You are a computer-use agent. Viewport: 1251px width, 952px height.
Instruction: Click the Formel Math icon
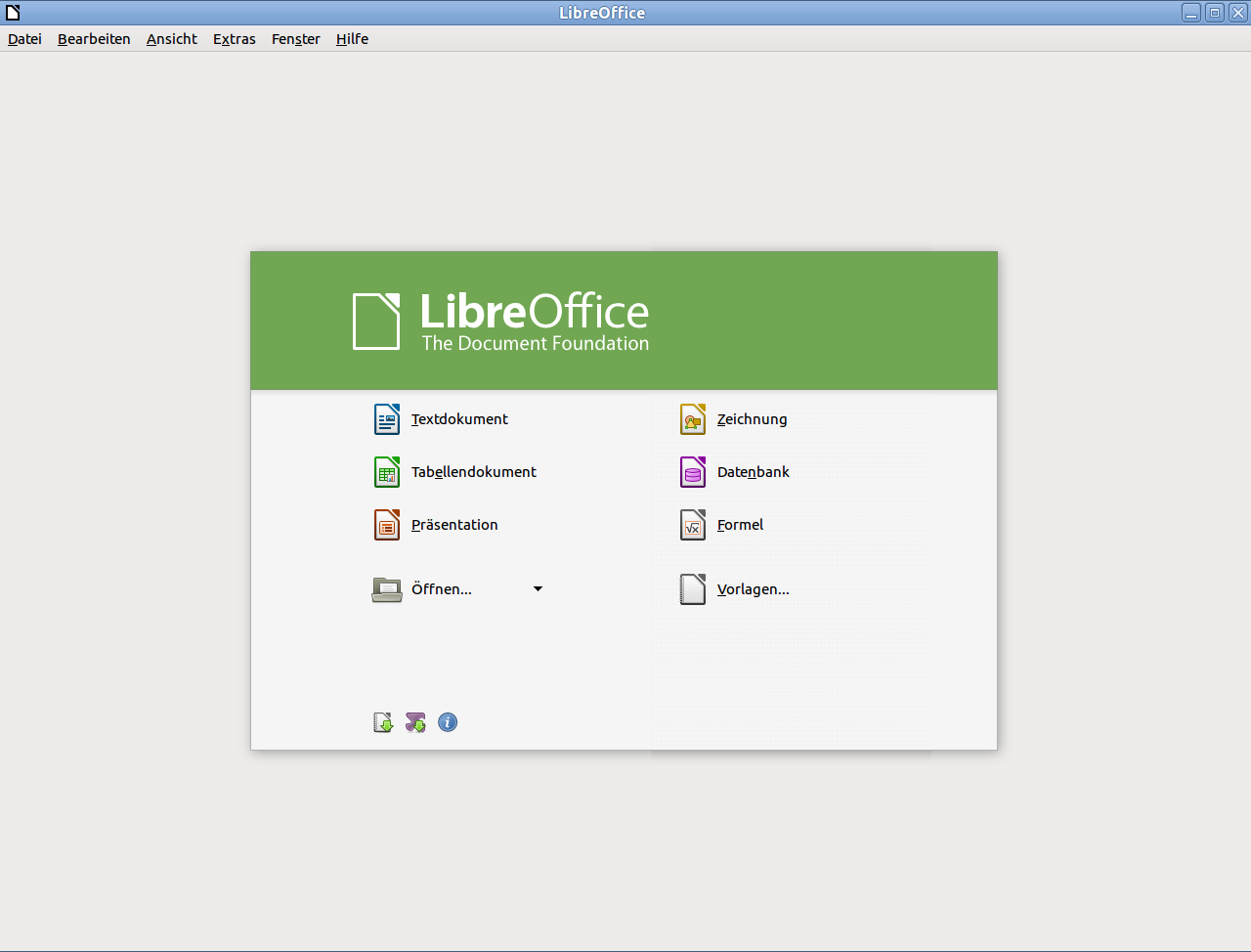[x=693, y=525]
